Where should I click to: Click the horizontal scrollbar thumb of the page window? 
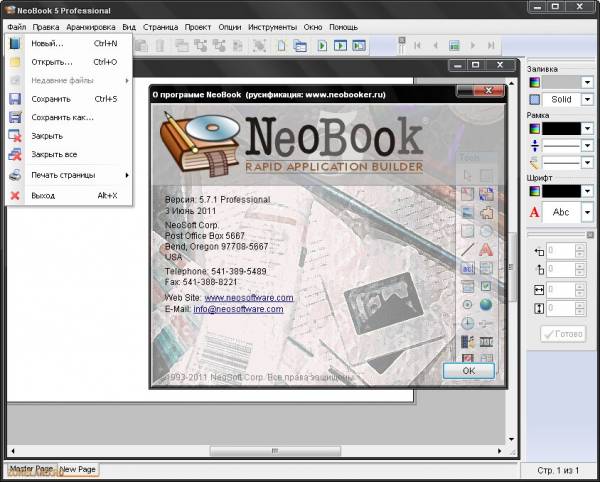(x=275, y=451)
